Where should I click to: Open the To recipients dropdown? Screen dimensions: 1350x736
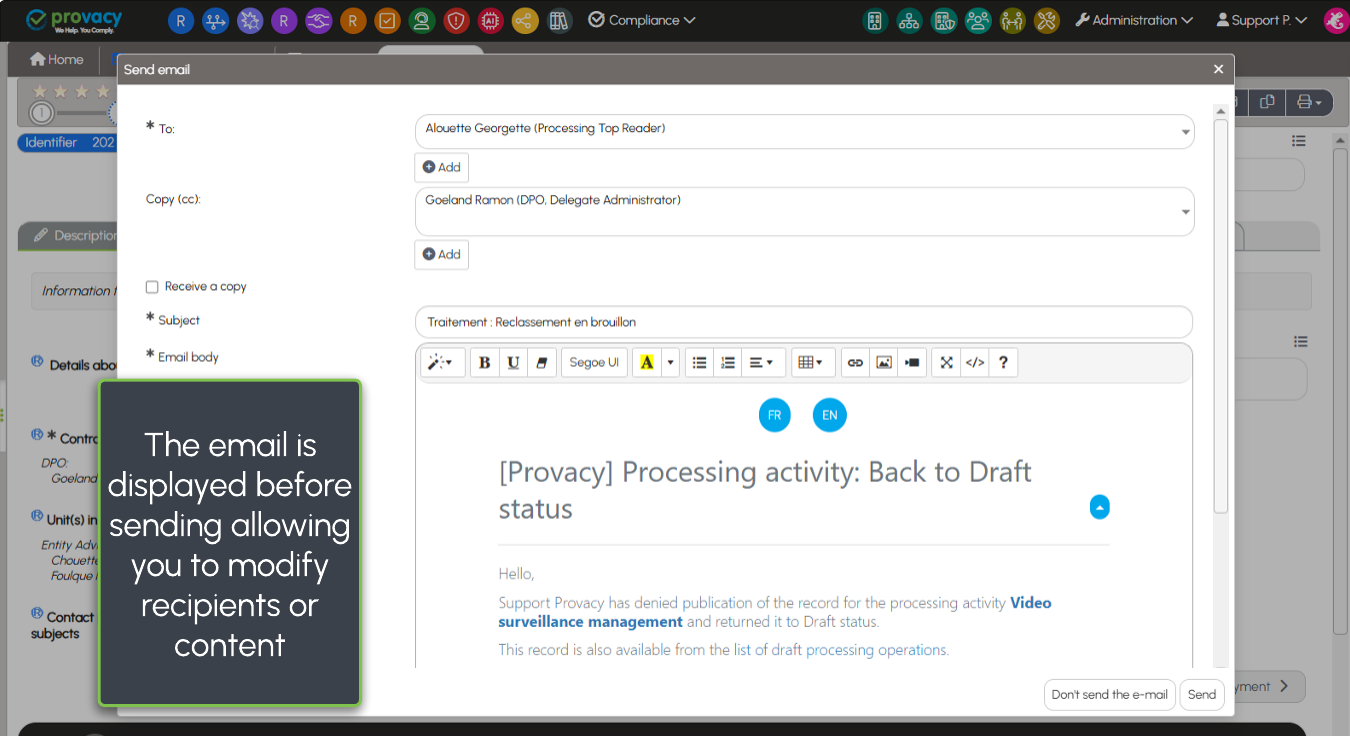click(1185, 132)
